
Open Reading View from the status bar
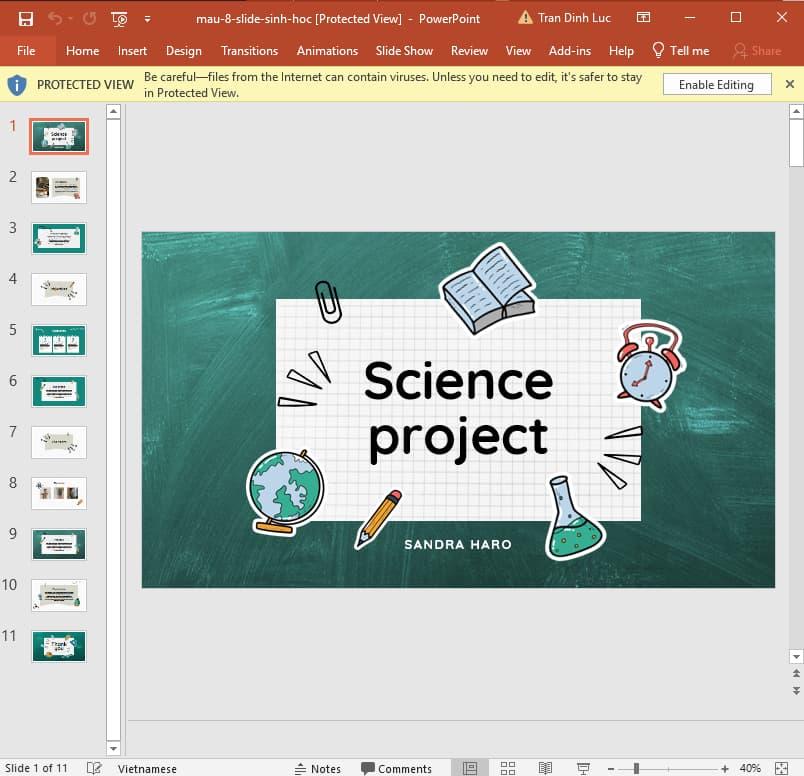point(544,766)
